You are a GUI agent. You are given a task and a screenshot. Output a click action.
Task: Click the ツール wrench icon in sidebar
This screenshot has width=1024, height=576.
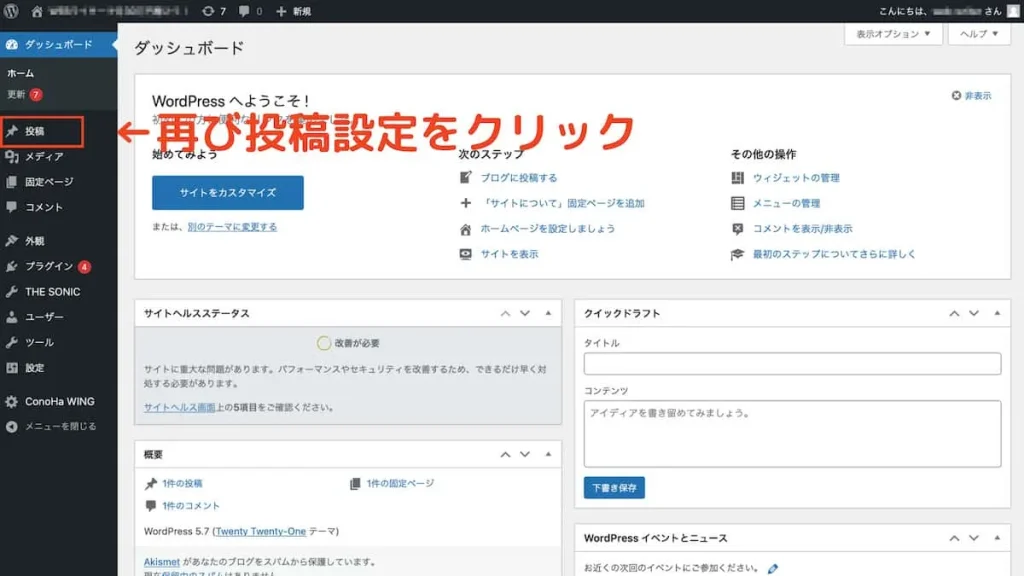tap(12, 342)
